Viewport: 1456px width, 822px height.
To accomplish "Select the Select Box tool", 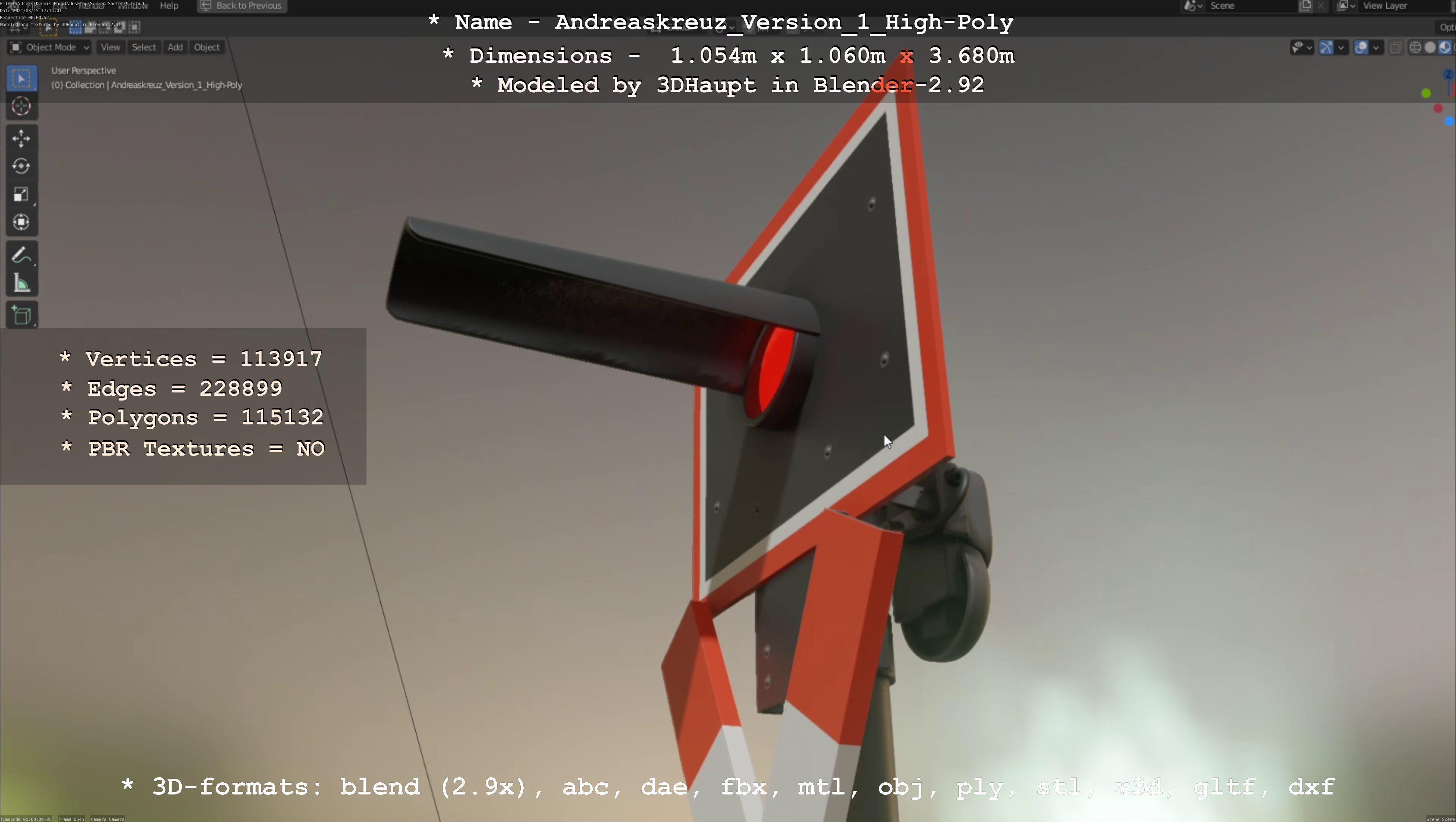I will point(21,78).
